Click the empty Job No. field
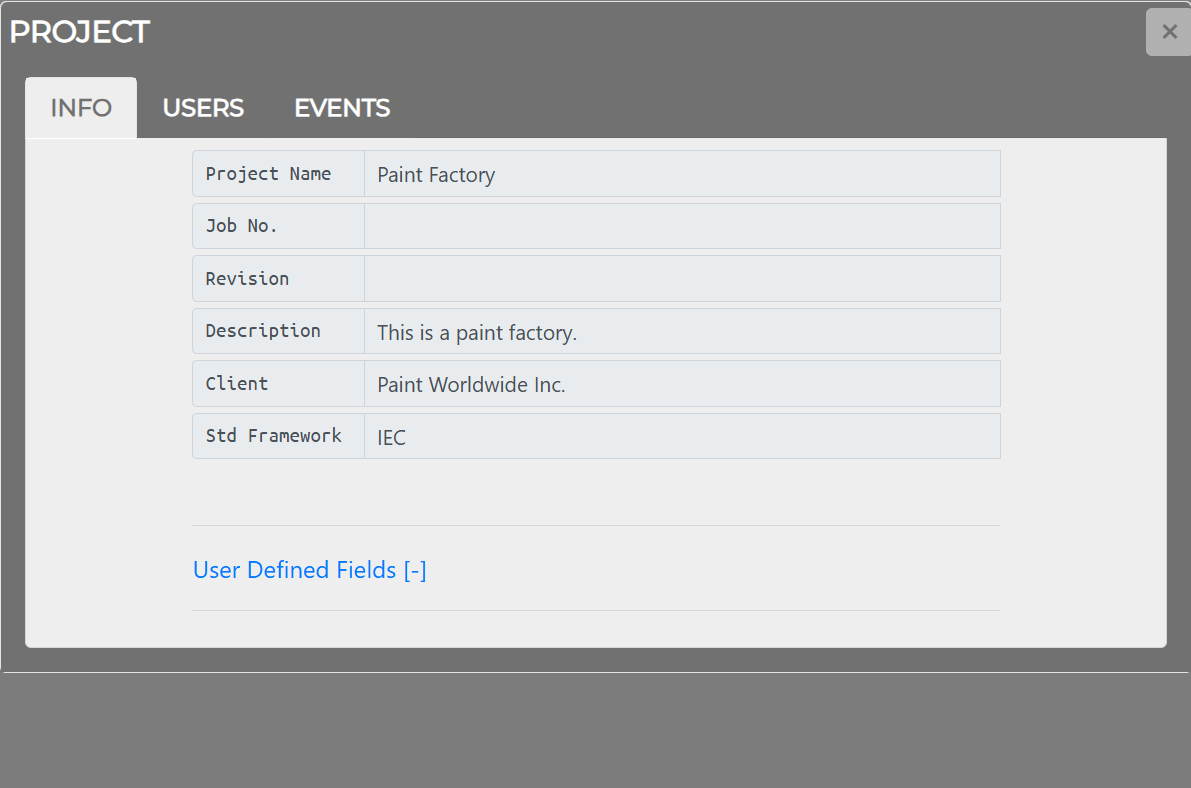Viewport: 1191px width, 788px height. (682, 226)
